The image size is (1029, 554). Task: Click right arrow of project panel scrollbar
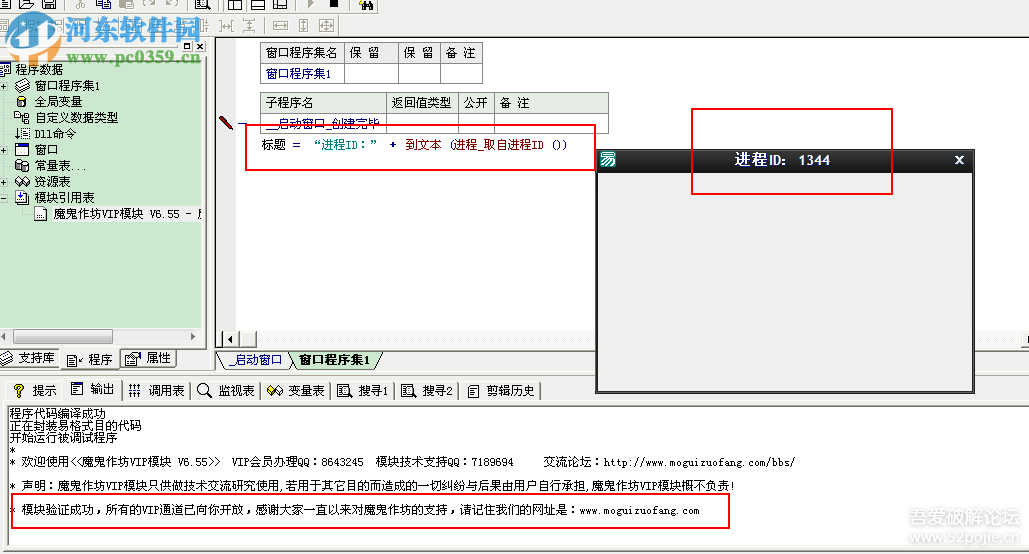coord(193,337)
